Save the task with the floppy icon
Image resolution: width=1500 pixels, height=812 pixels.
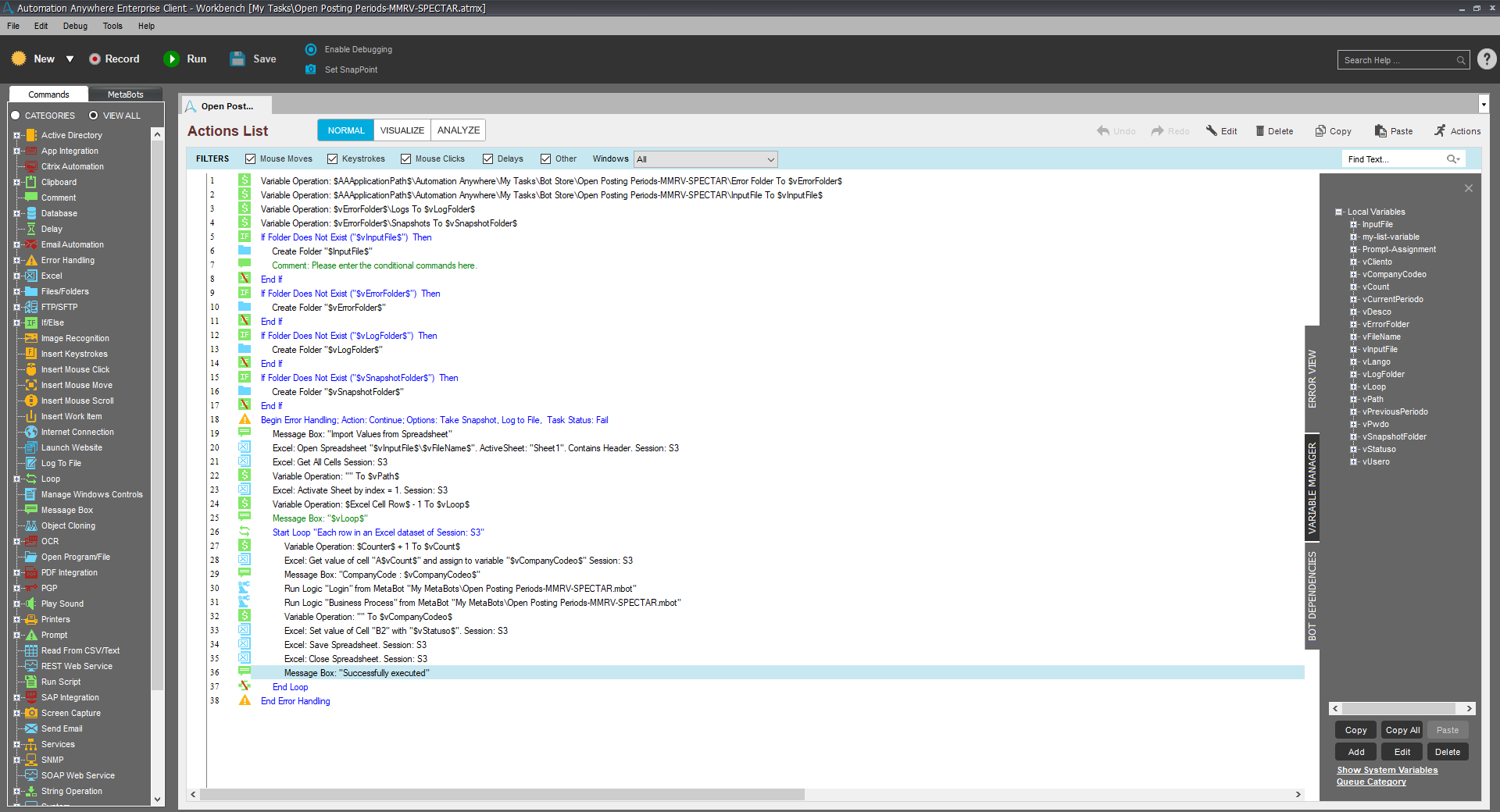(237, 59)
